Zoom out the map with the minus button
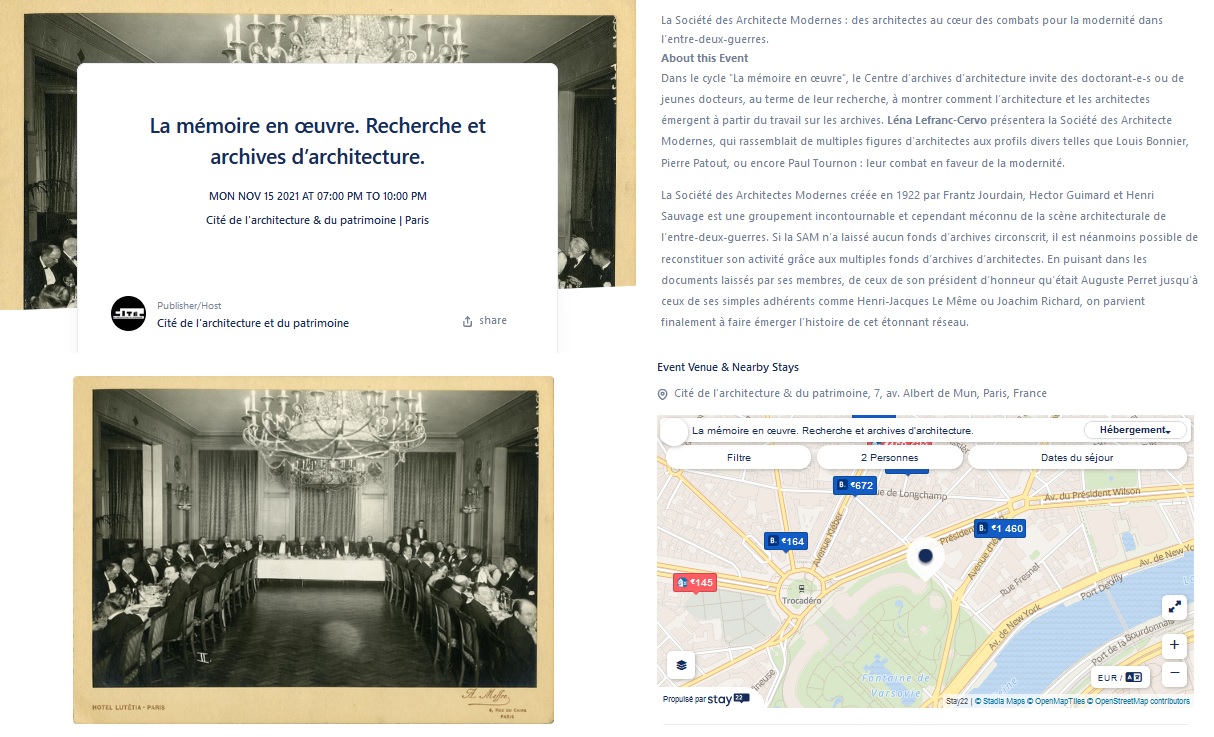 click(1175, 672)
